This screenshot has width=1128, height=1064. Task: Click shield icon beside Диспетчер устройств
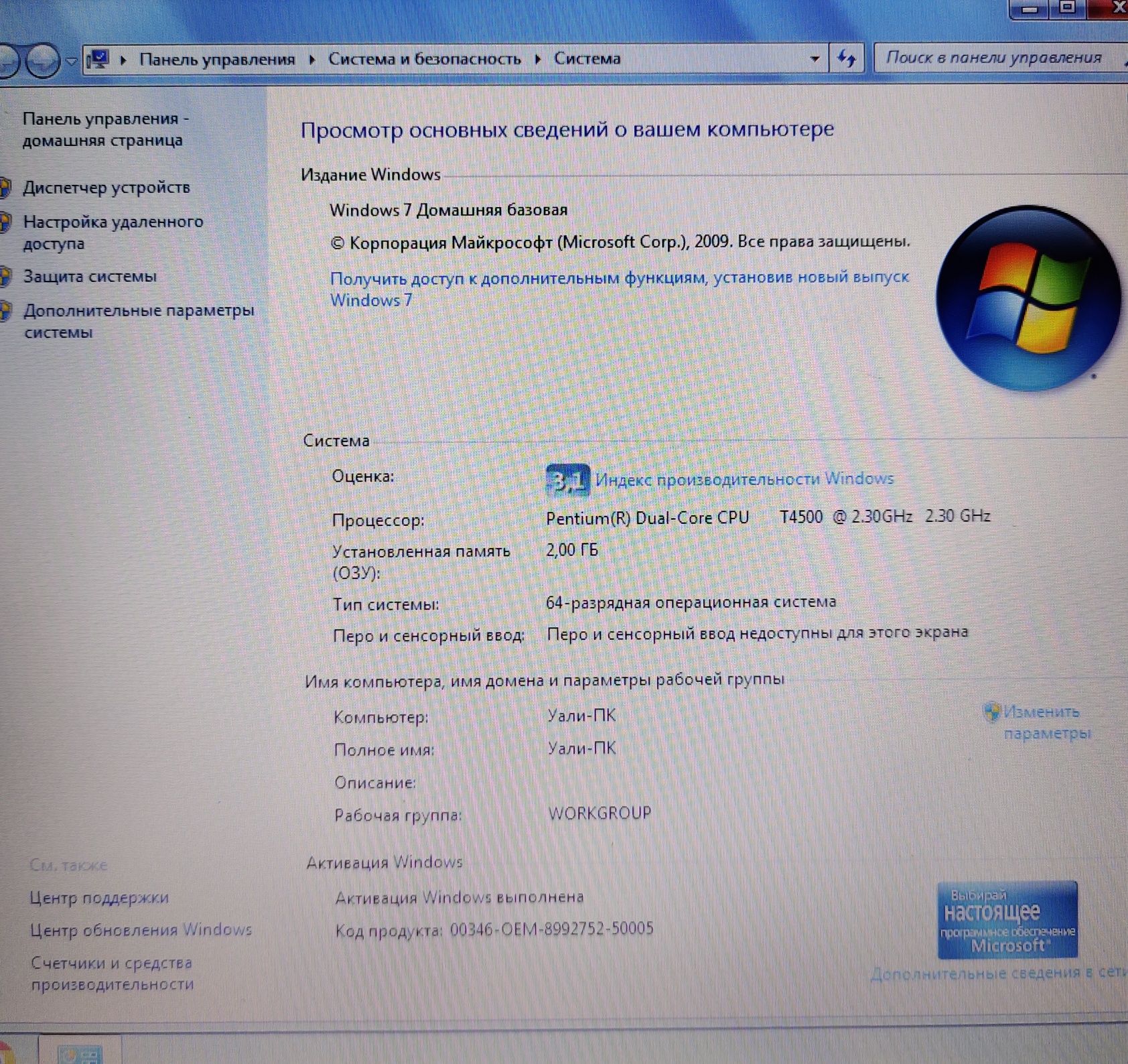point(6,188)
